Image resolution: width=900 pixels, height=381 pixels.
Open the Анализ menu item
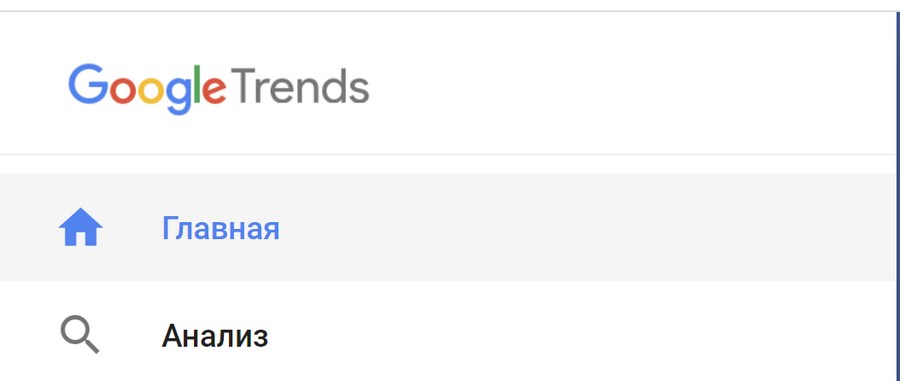point(448,336)
